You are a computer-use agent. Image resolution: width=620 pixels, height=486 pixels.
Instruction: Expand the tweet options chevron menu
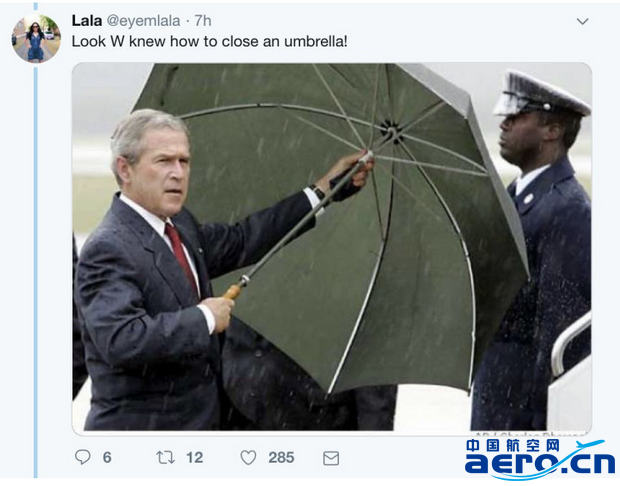click(582, 21)
